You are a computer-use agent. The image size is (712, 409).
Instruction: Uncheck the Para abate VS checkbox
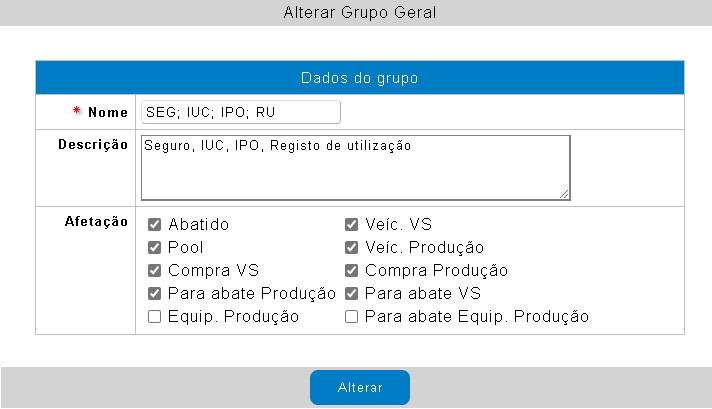pos(352,294)
